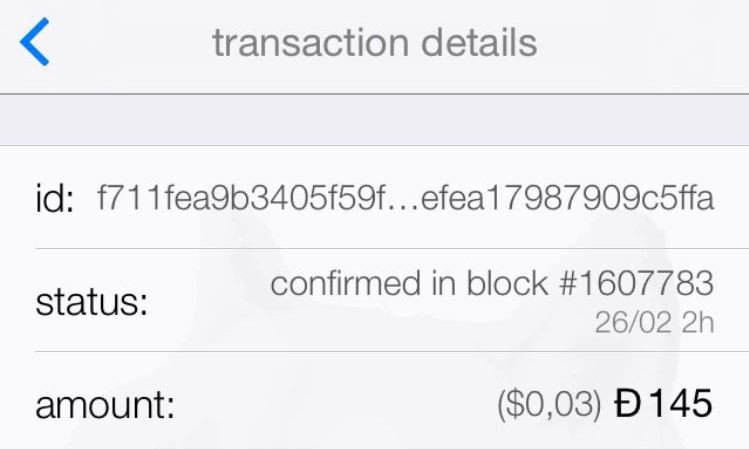Click the "amount:" row label

pos(105,405)
